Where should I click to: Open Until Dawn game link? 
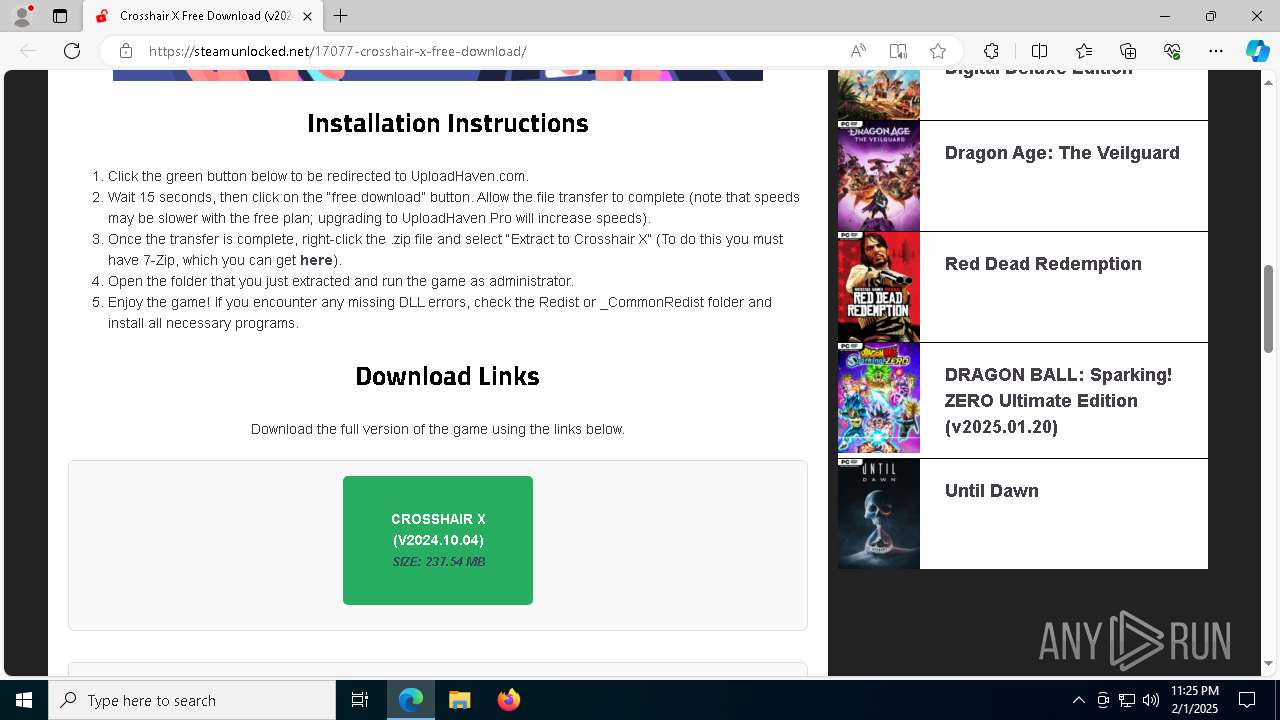coord(992,491)
